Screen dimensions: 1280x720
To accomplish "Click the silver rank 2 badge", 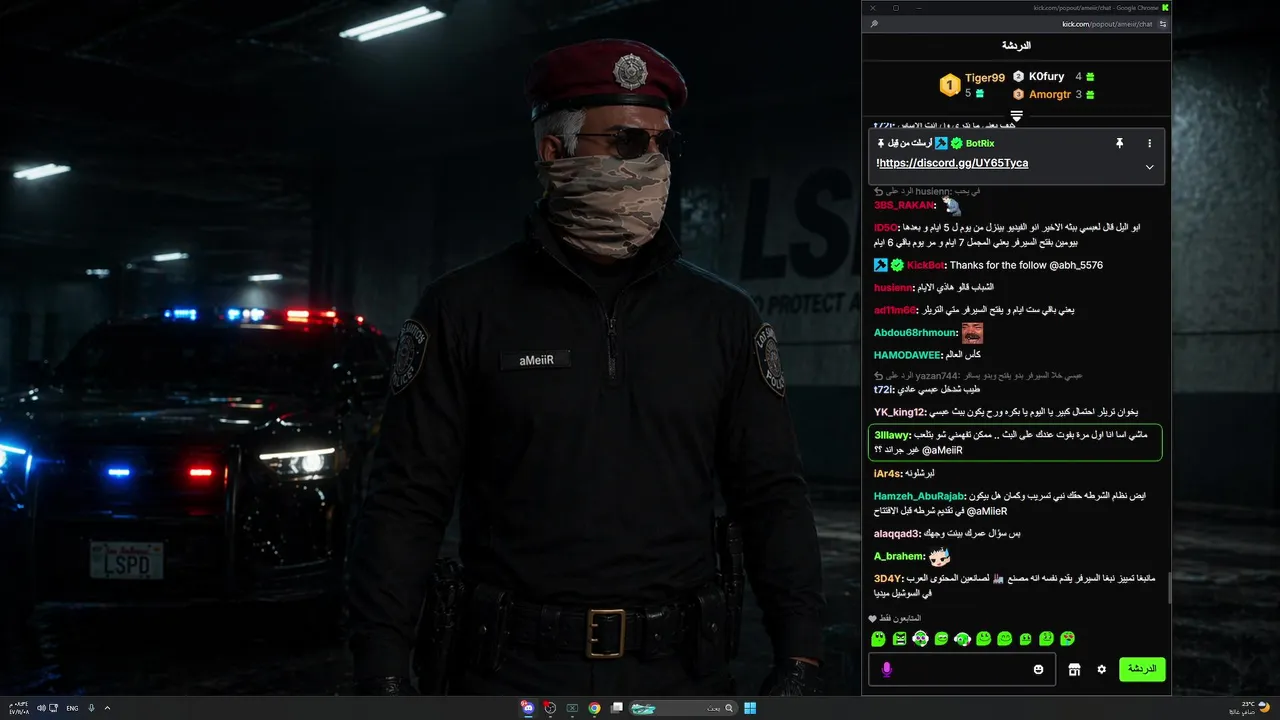I will pyautogui.click(x=1018, y=77).
